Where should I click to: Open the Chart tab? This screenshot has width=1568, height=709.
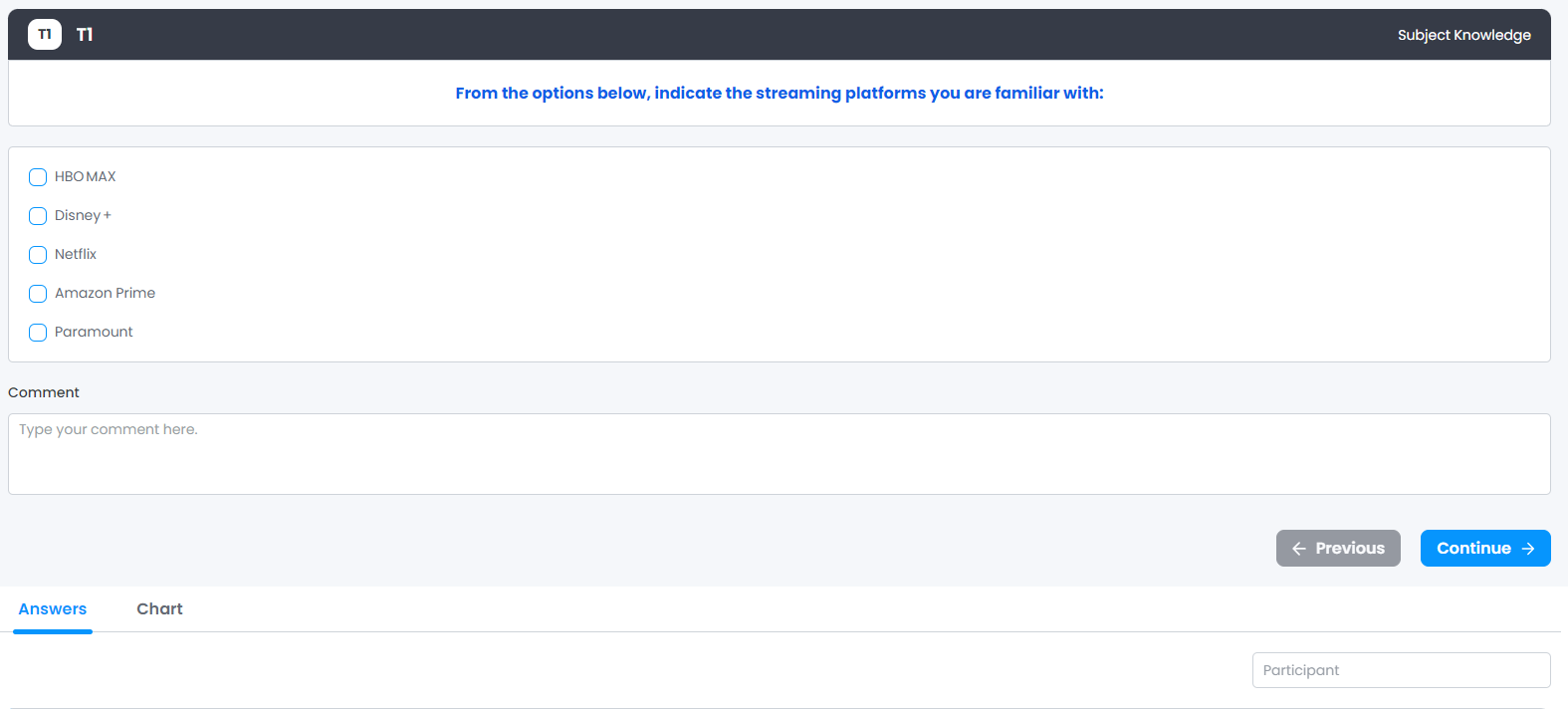click(159, 609)
